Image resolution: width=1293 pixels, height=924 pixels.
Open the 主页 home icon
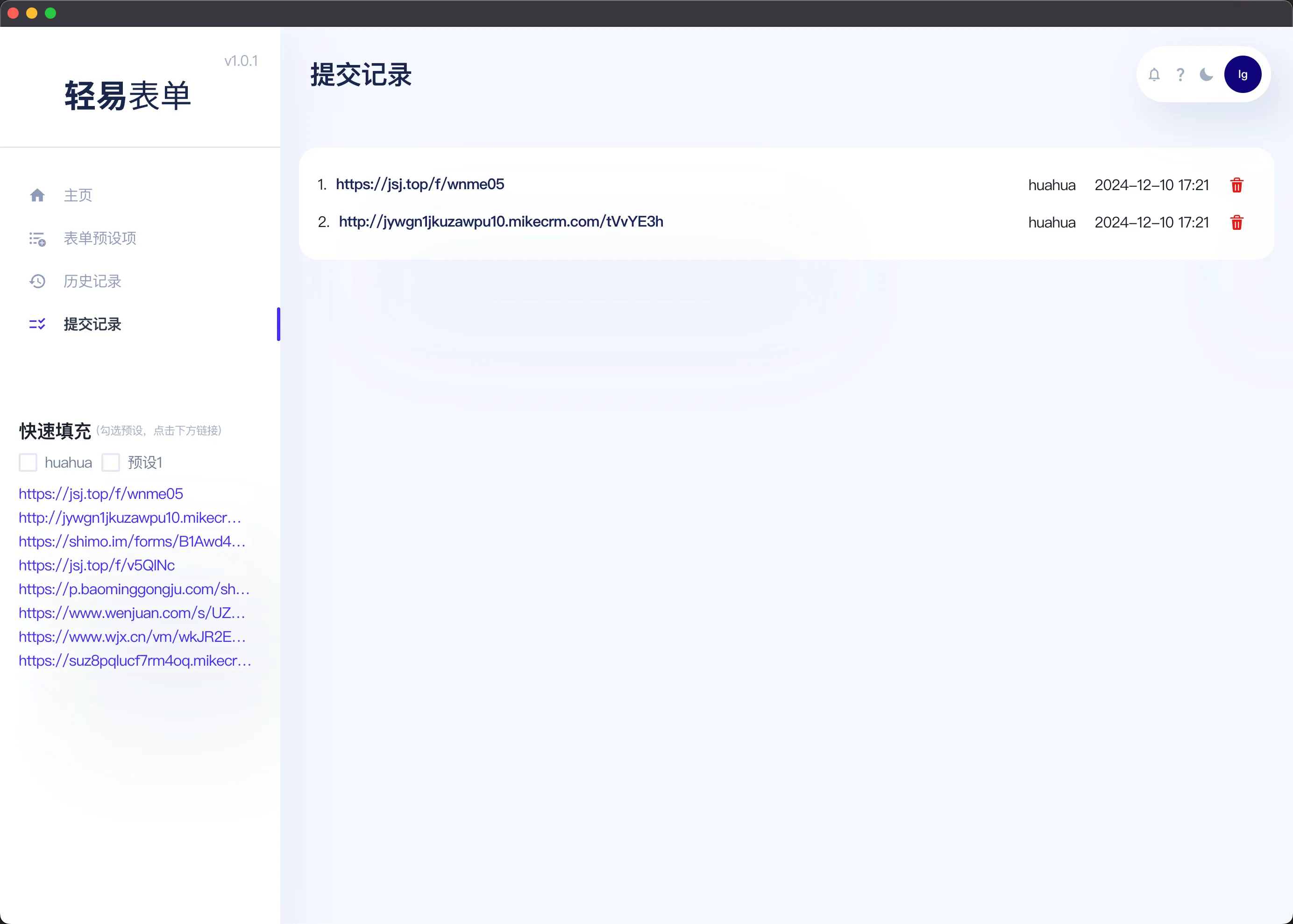[x=37, y=195]
